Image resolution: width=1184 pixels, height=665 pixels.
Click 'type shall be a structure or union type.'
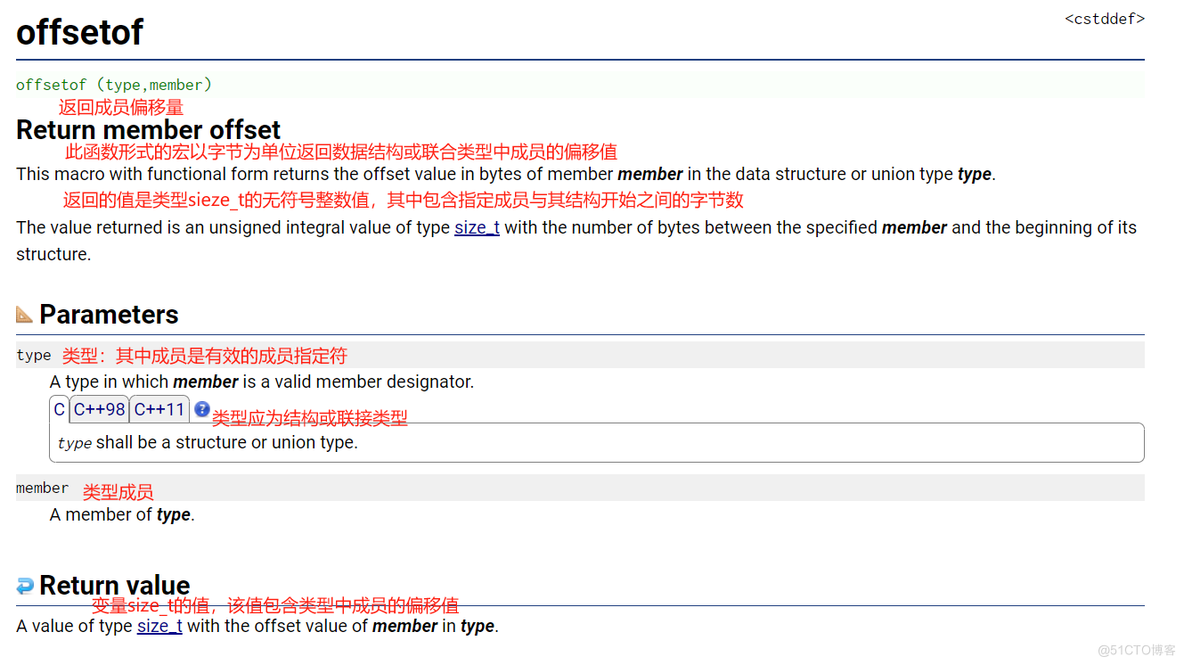208,442
